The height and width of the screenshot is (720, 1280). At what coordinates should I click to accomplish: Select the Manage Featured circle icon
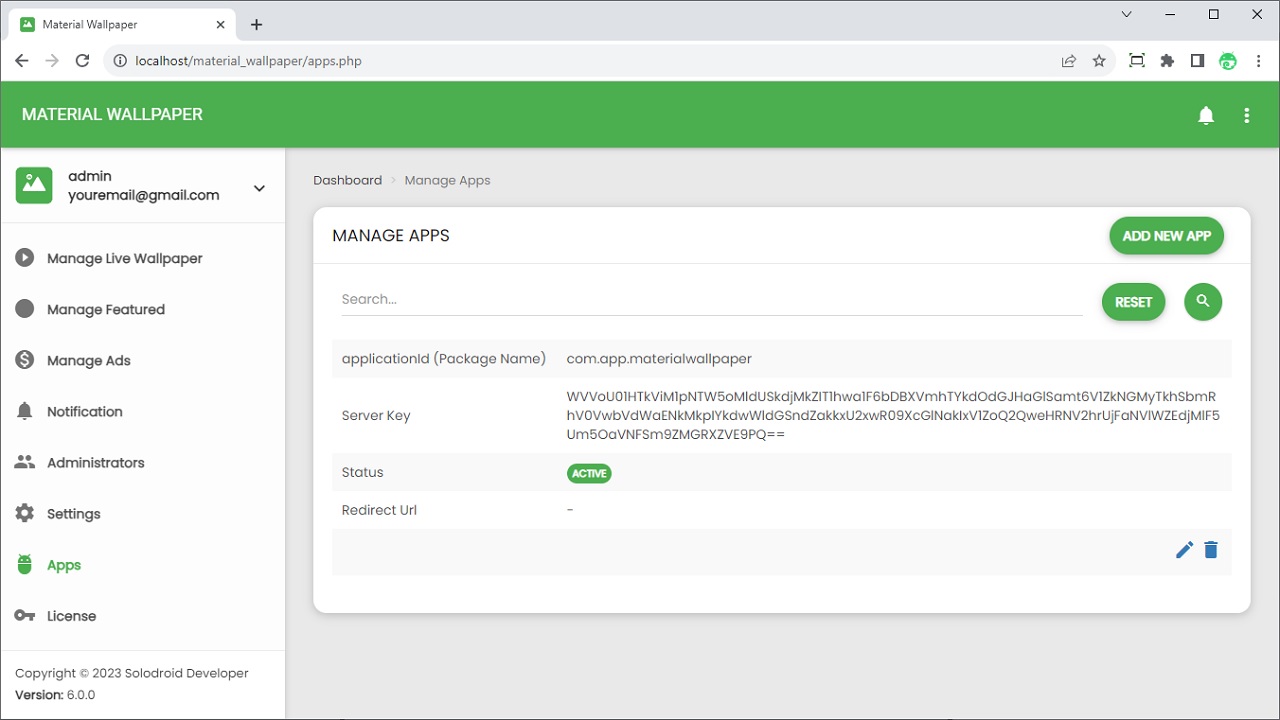tap(24, 308)
